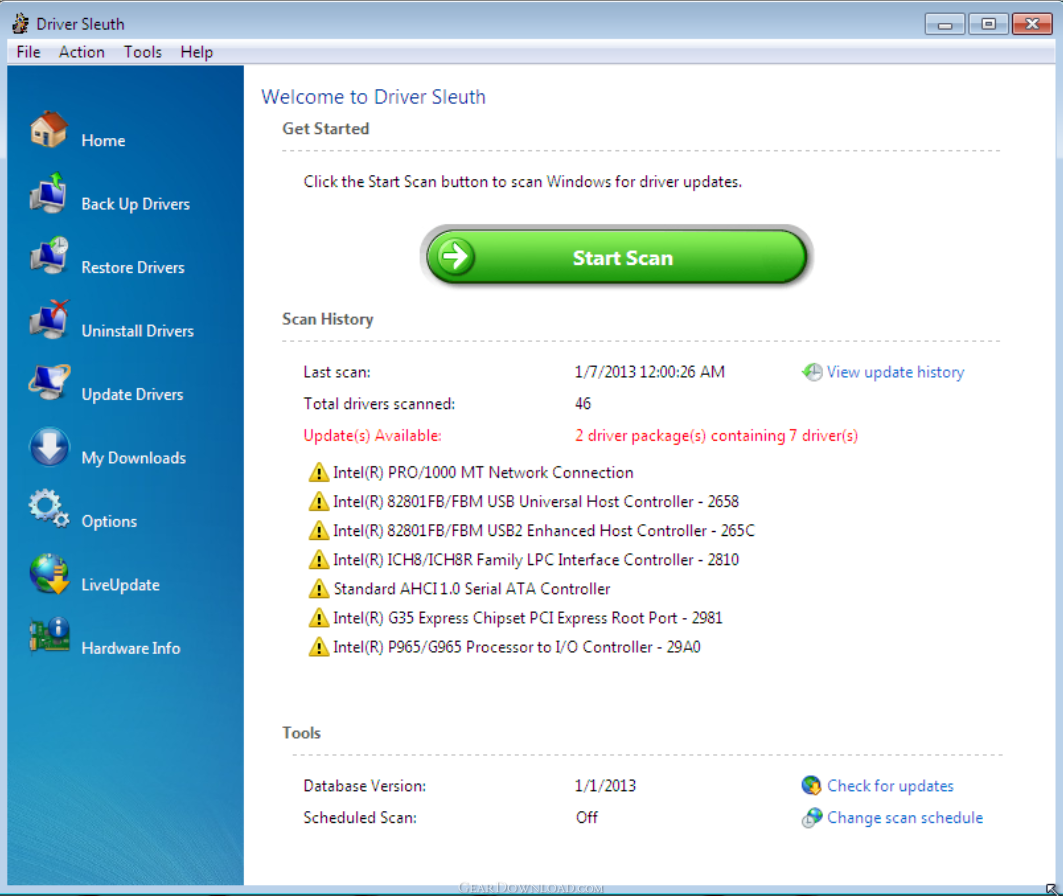This screenshot has width=1063, height=896.
Task: Click the '2 driver package(s) containing 7 driver(s)' text
Action: (717, 436)
